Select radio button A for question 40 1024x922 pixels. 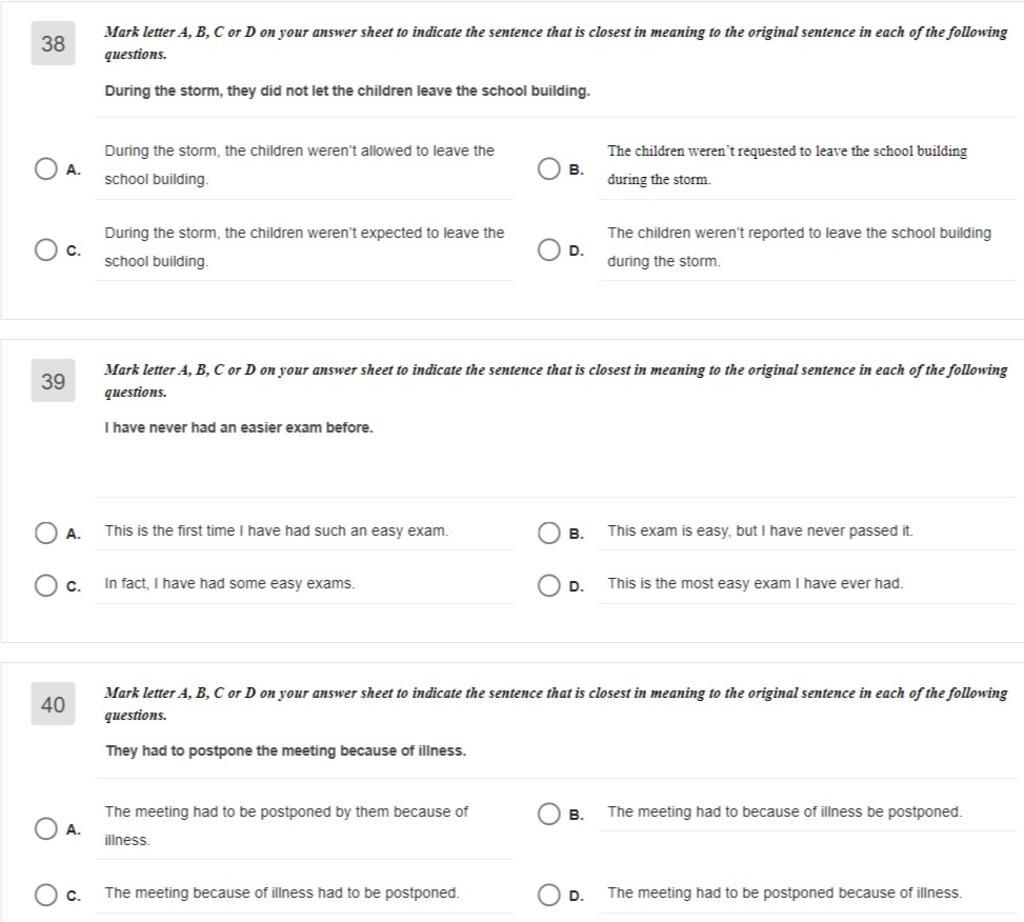[x=46, y=829]
